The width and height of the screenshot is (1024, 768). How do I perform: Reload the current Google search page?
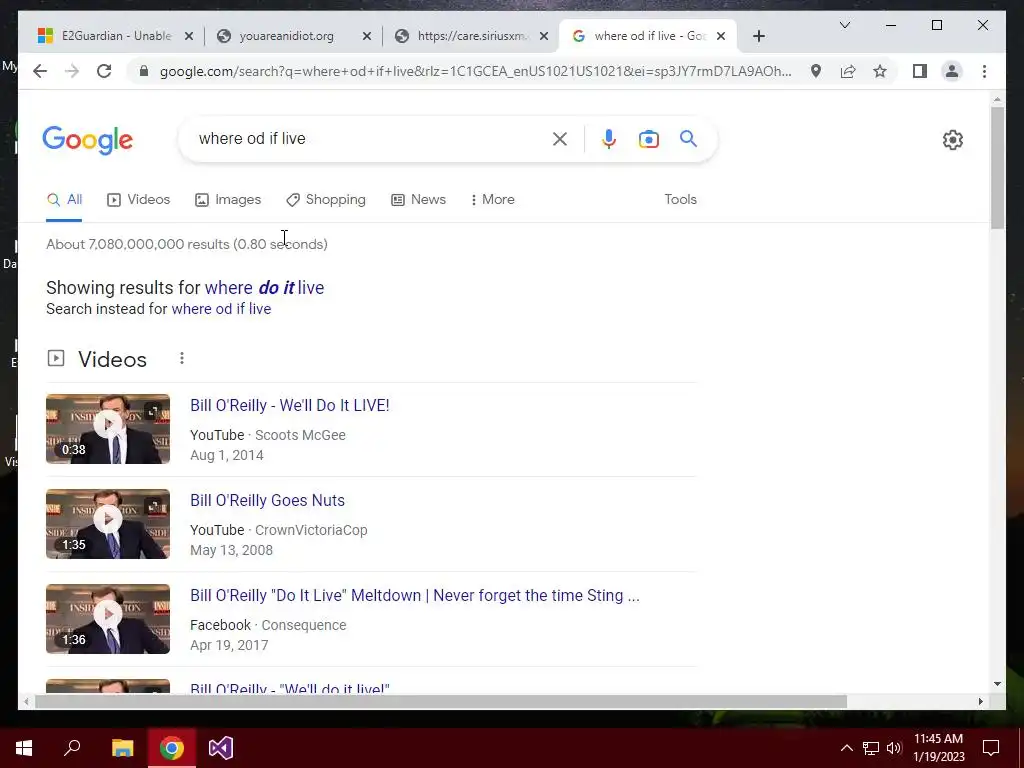pos(104,71)
